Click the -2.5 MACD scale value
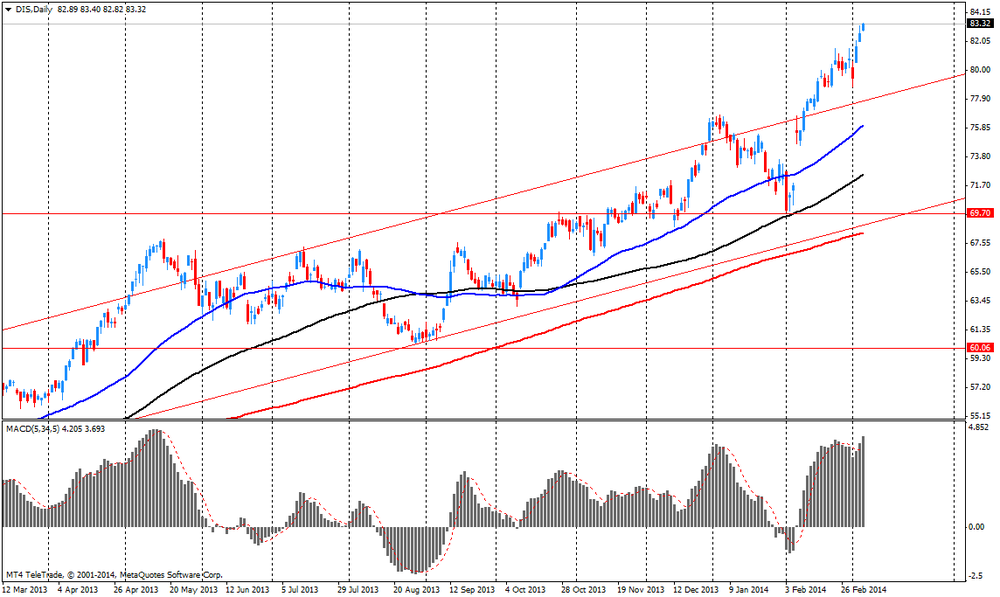The width and height of the screenshot is (1000, 597). 976,576
